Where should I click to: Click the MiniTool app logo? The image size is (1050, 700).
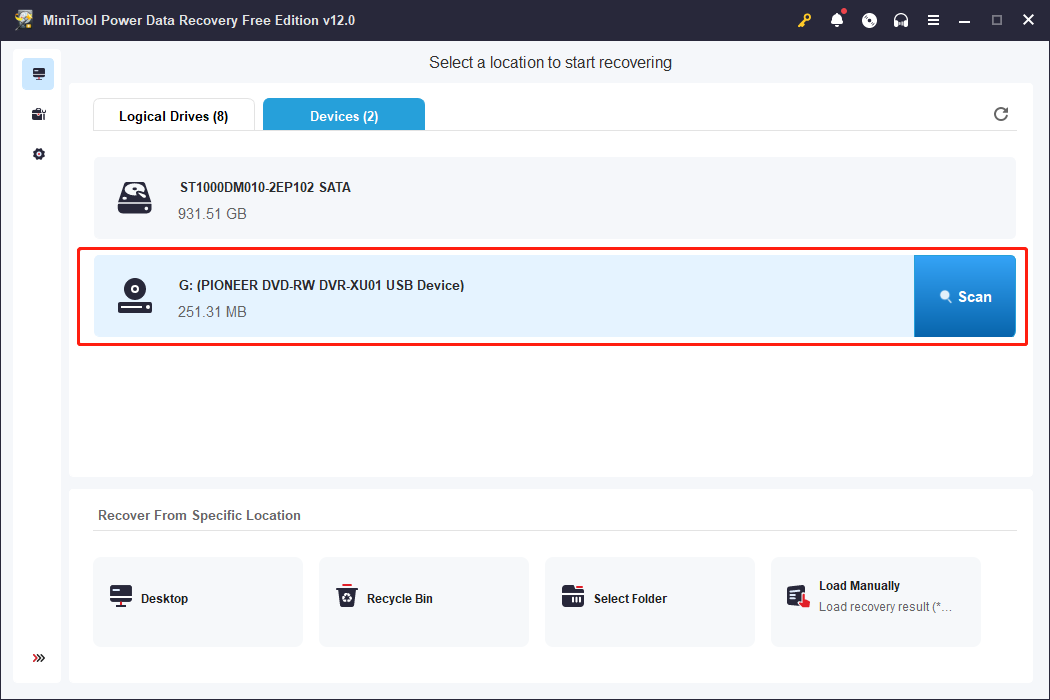[24, 19]
